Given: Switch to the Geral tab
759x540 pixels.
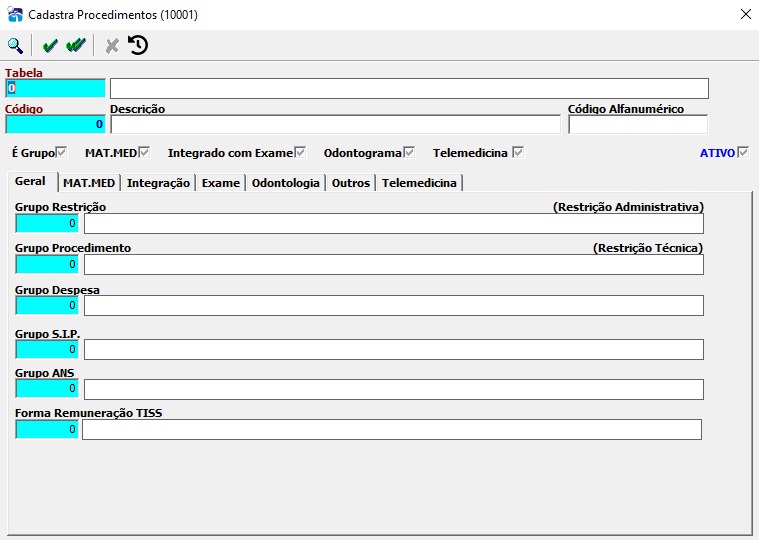Looking at the screenshot, I should click(30, 181).
